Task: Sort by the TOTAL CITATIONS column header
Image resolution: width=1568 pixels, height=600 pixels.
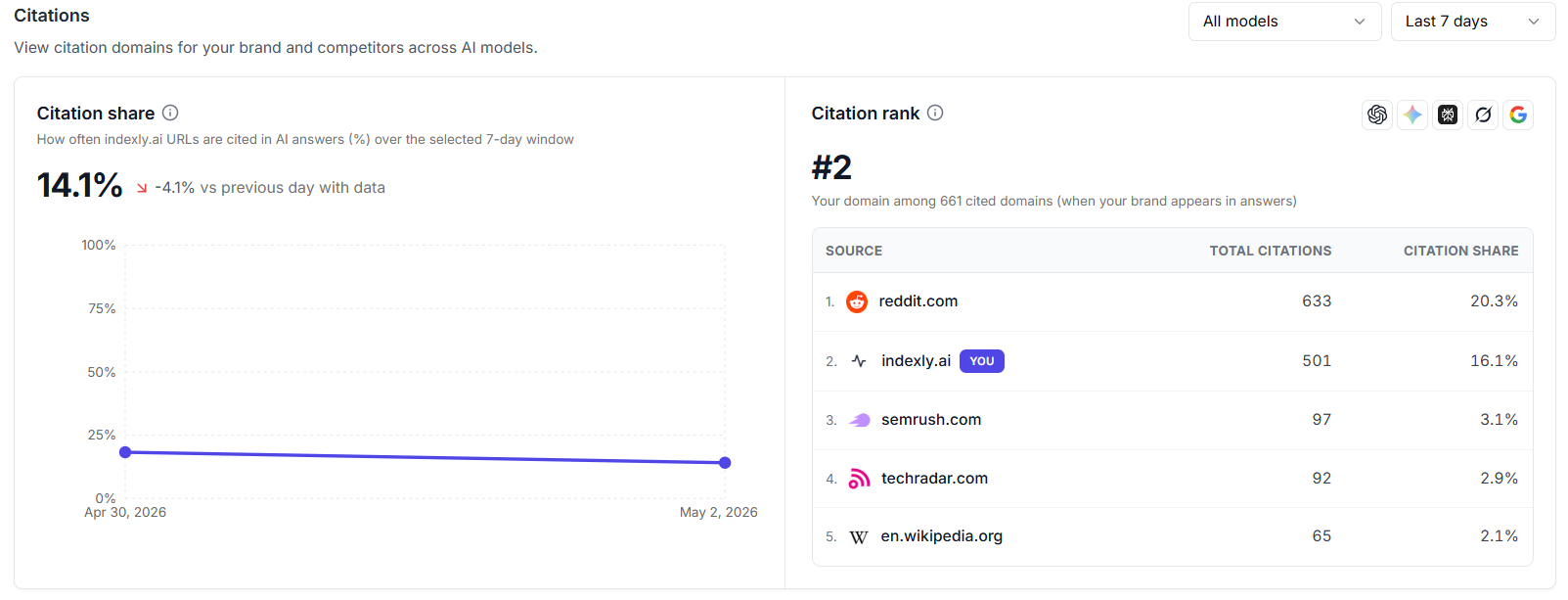Action: pos(1270,251)
